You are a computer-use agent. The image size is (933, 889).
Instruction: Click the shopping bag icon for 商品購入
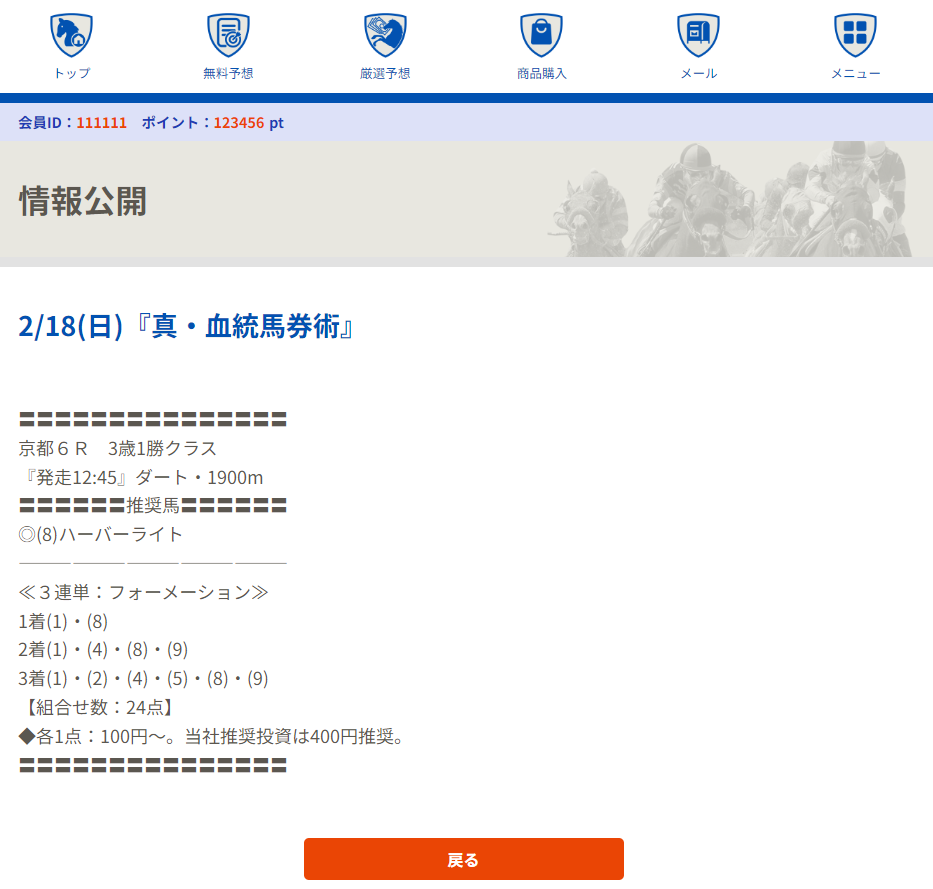(541, 35)
